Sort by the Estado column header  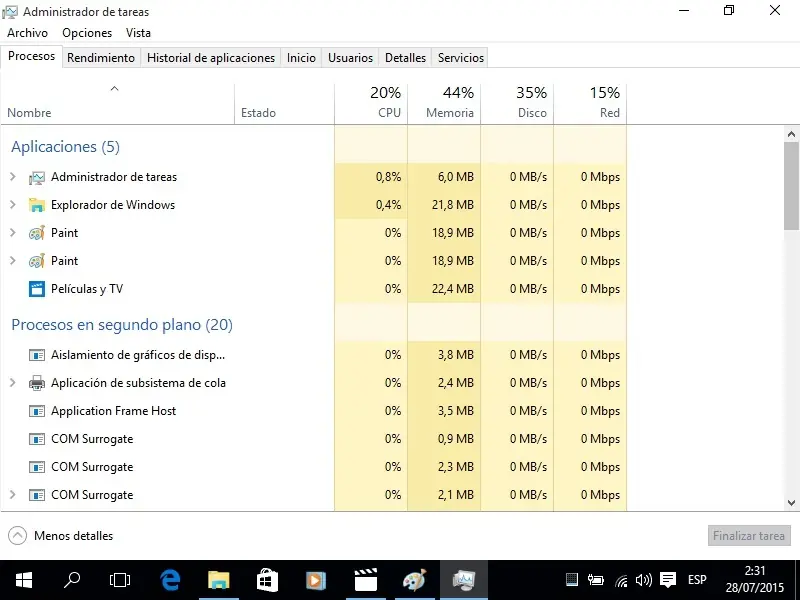pyautogui.click(x=284, y=104)
